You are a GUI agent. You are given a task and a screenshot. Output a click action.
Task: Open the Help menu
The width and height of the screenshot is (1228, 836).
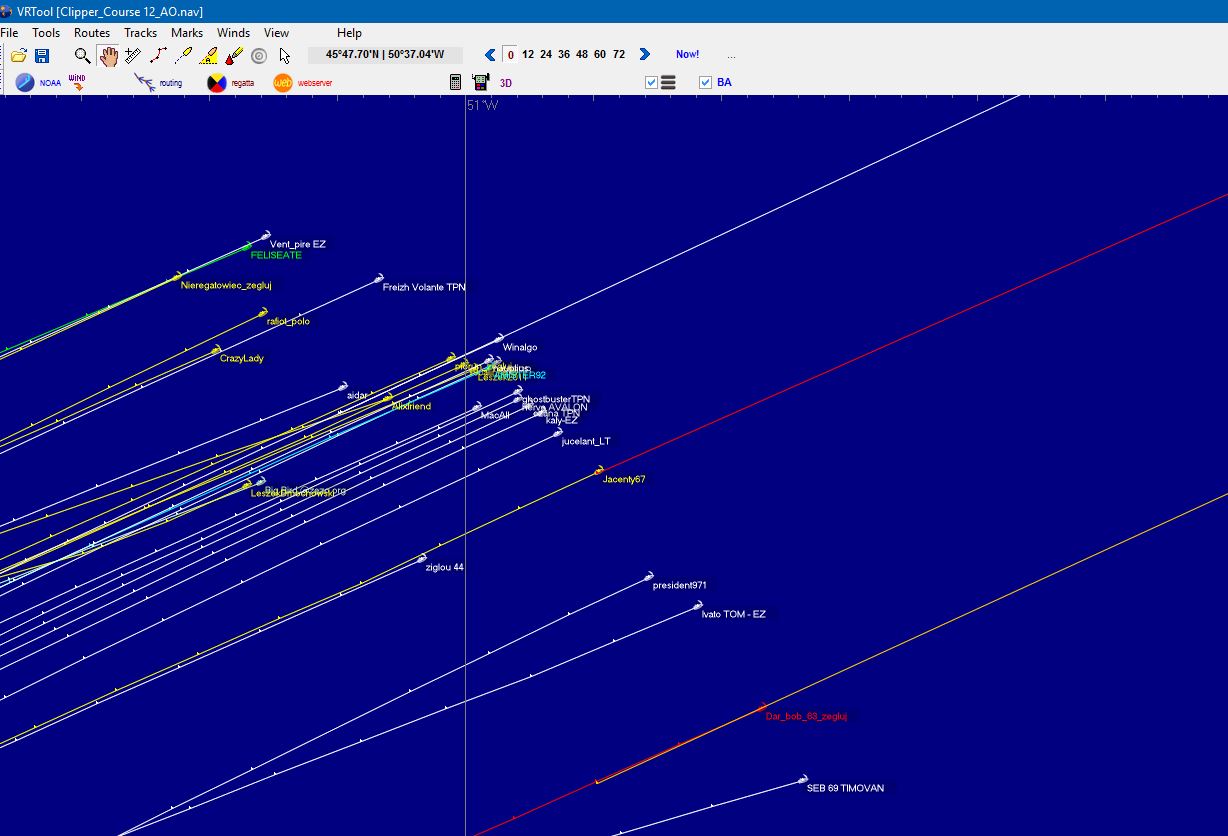(x=349, y=33)
